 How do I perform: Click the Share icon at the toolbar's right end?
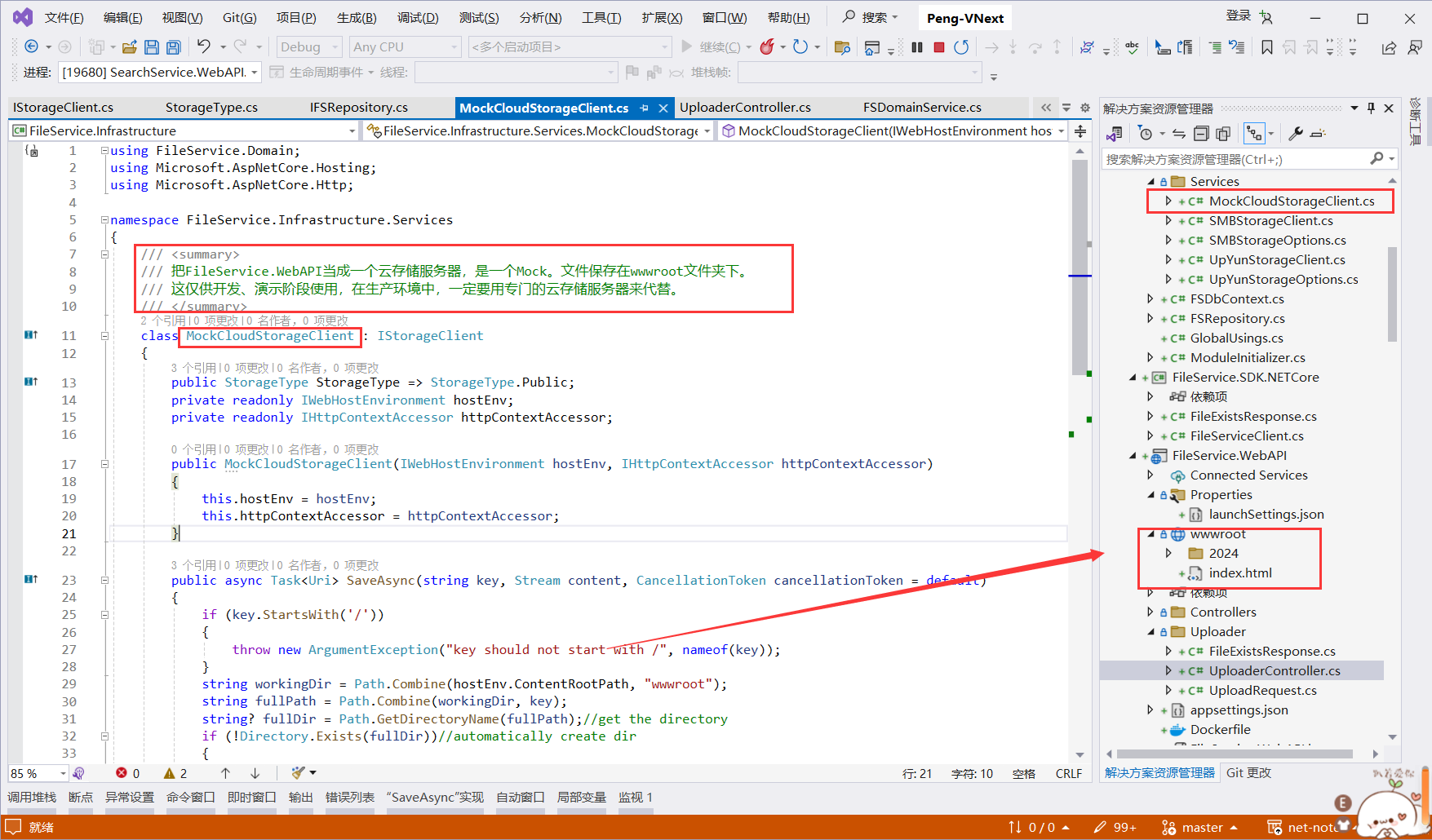(x=1388, y=47)
